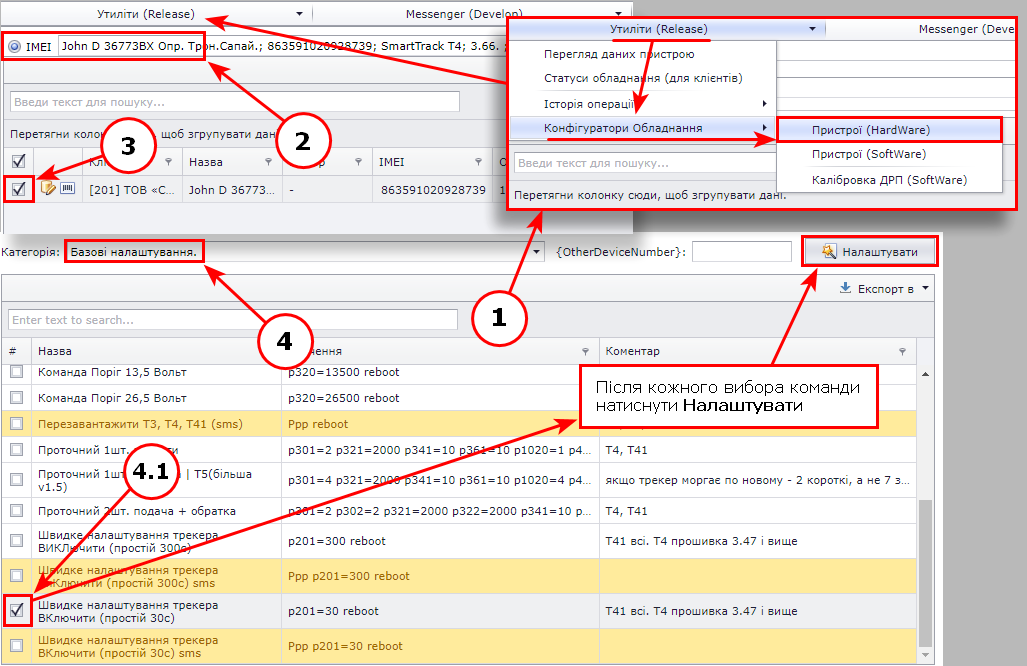The height and width of the screenshot is (666, 1027).
Task: Click the {OtherDeviceNumber} input field
Action: click(741, 251)
